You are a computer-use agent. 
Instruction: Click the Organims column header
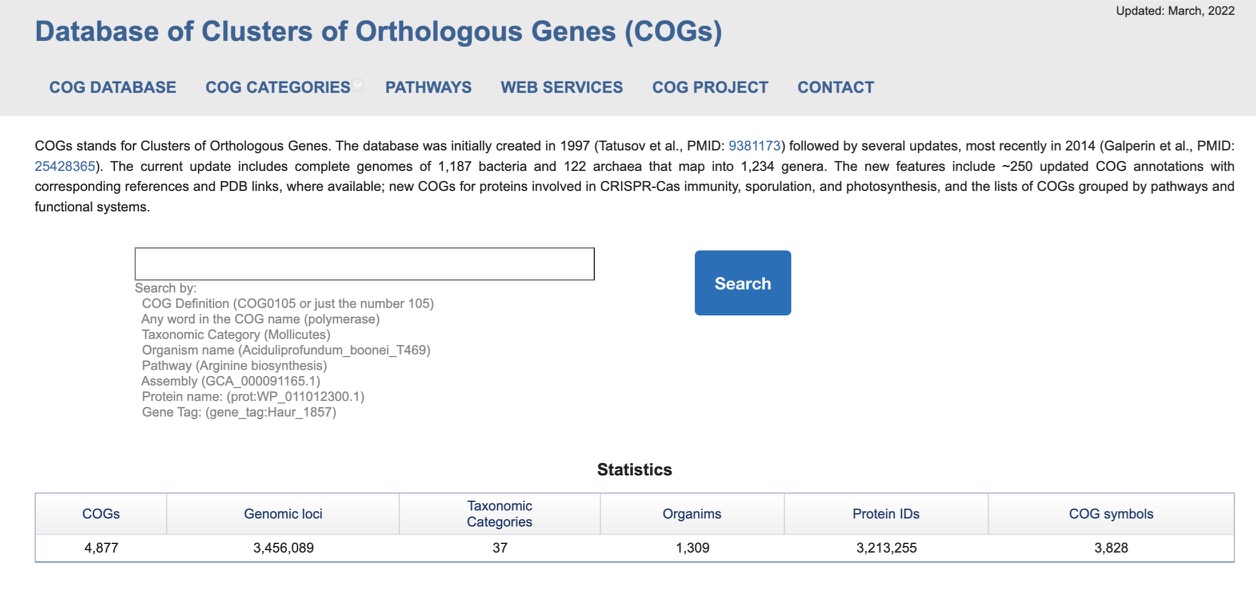click(692, 514)
